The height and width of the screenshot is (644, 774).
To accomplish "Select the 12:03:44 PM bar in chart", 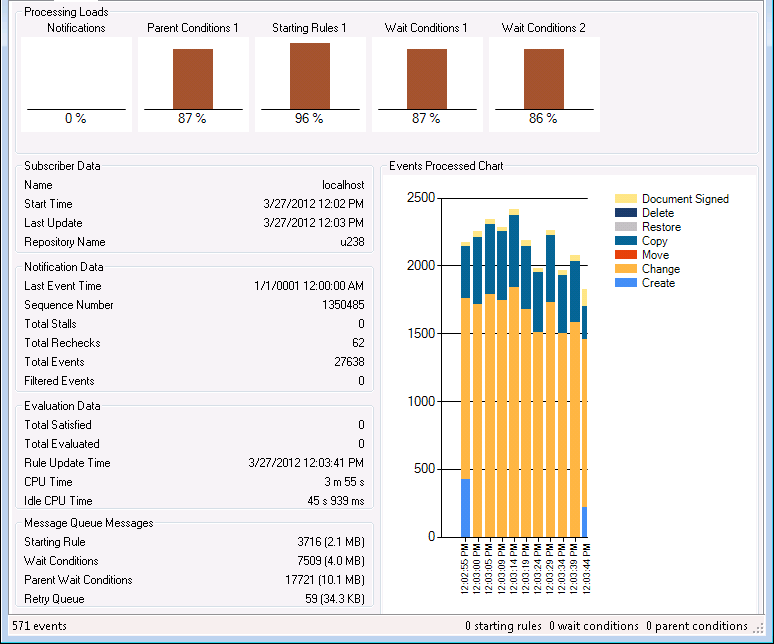I will point(585,420).
